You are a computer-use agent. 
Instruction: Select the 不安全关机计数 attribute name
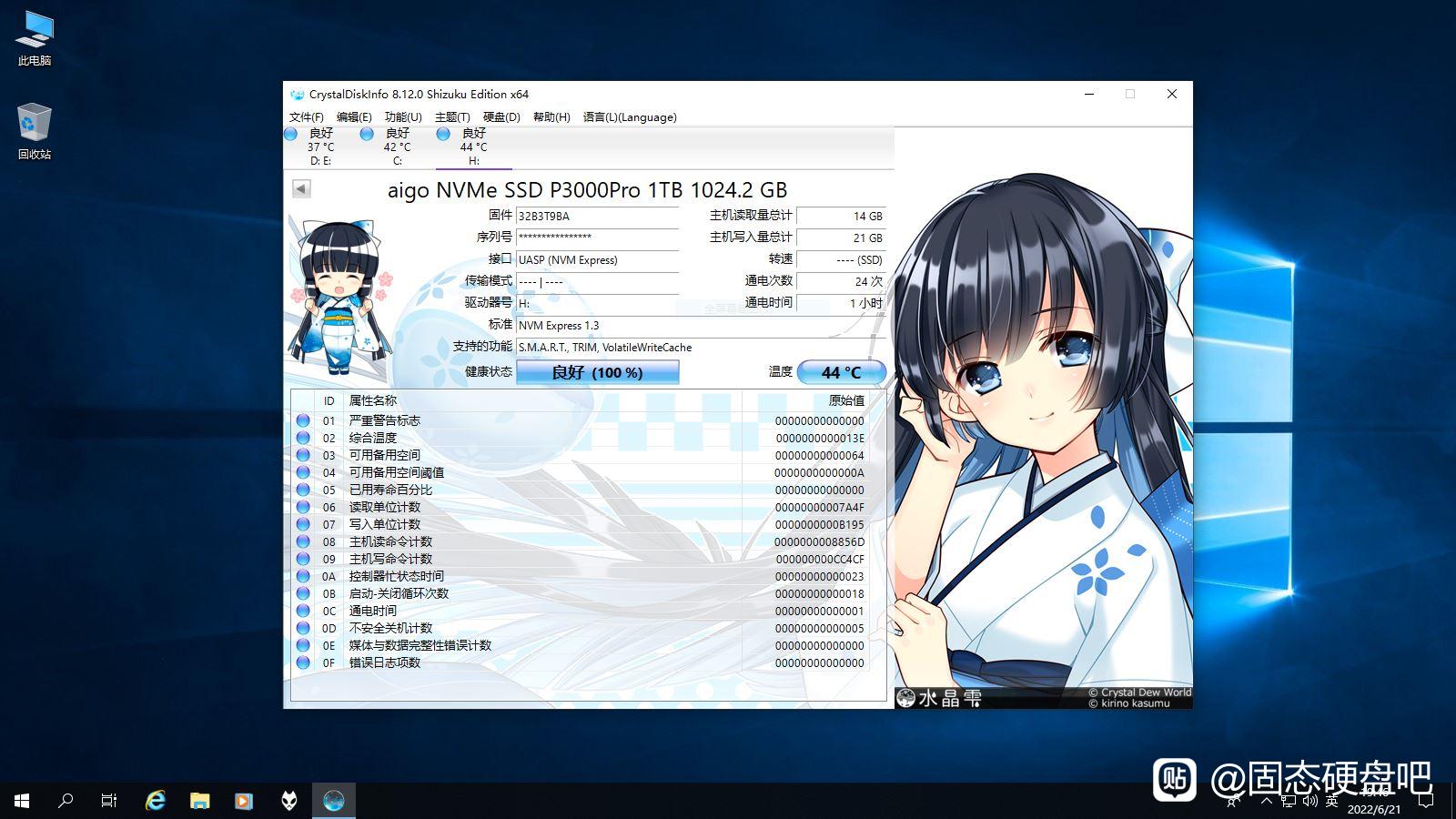click(x=390, y=628)
